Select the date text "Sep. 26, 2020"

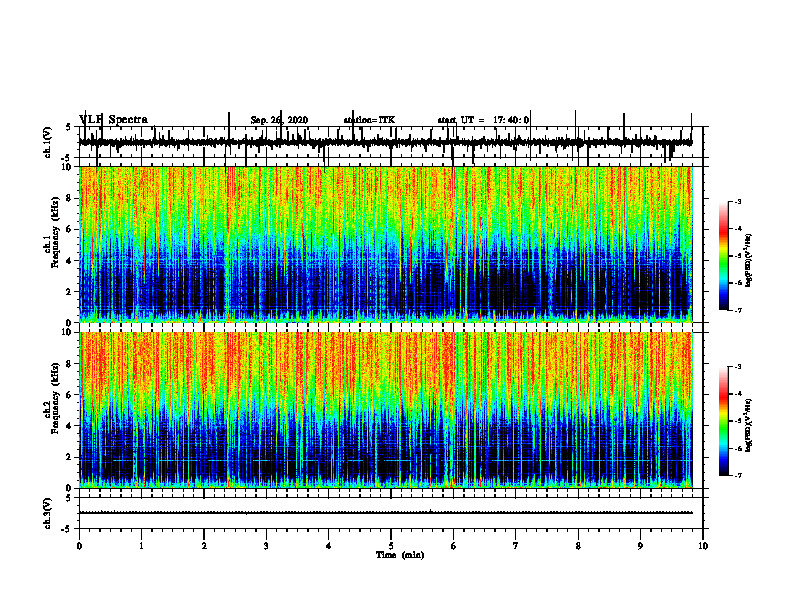tap(279, 120)
